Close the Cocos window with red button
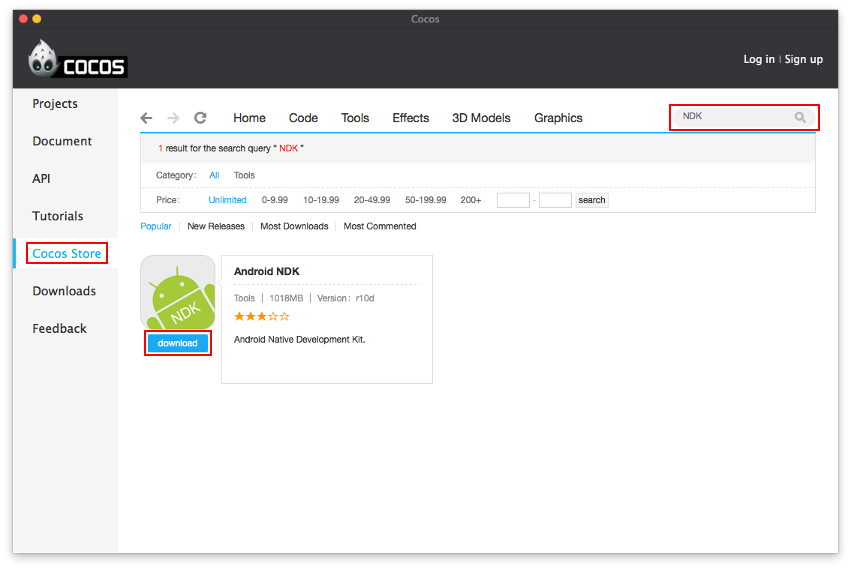The width and height of the screenshot is (851, 569). tap(23, 18)
